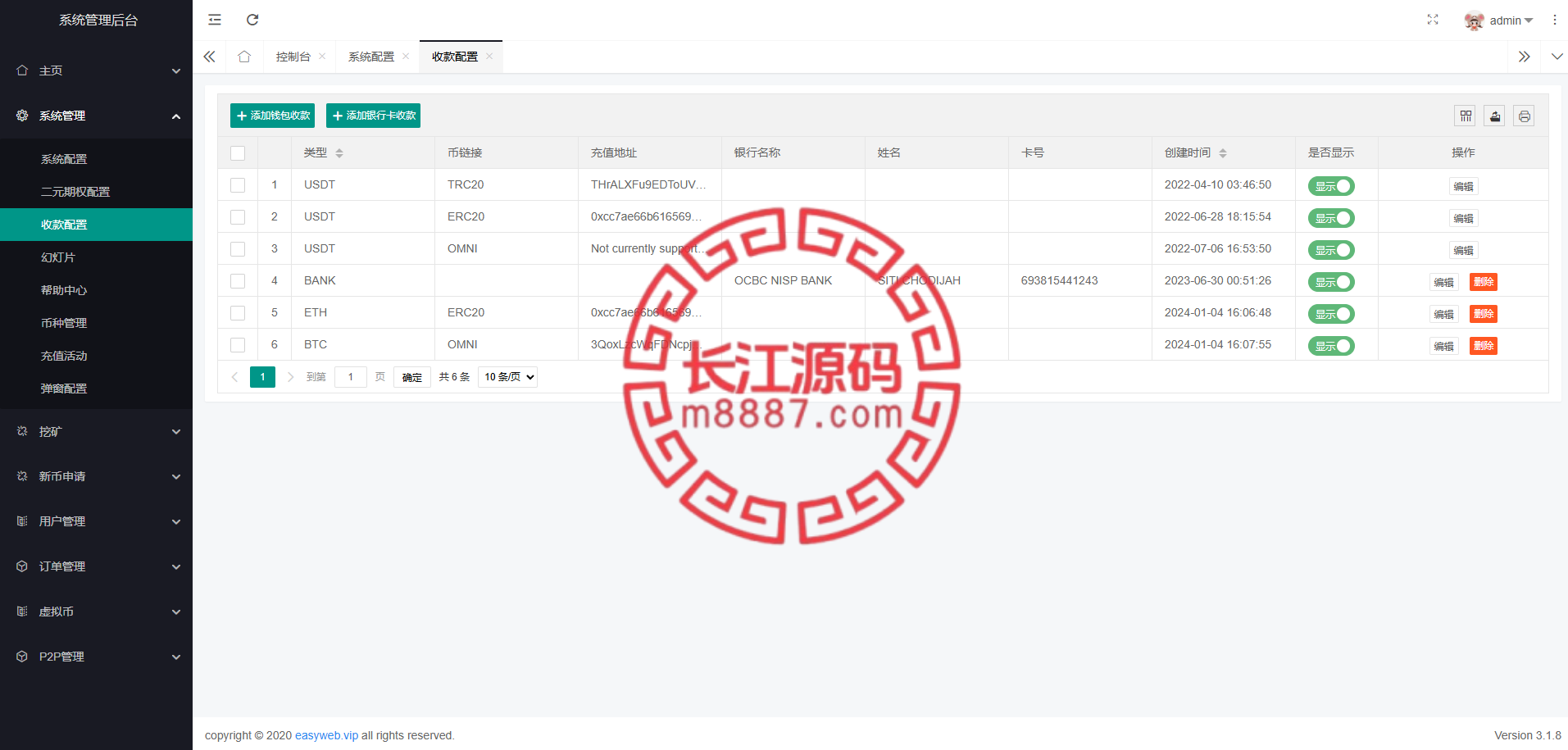
Task: Click the table export icon
Action: click(x=1495, y=116)
